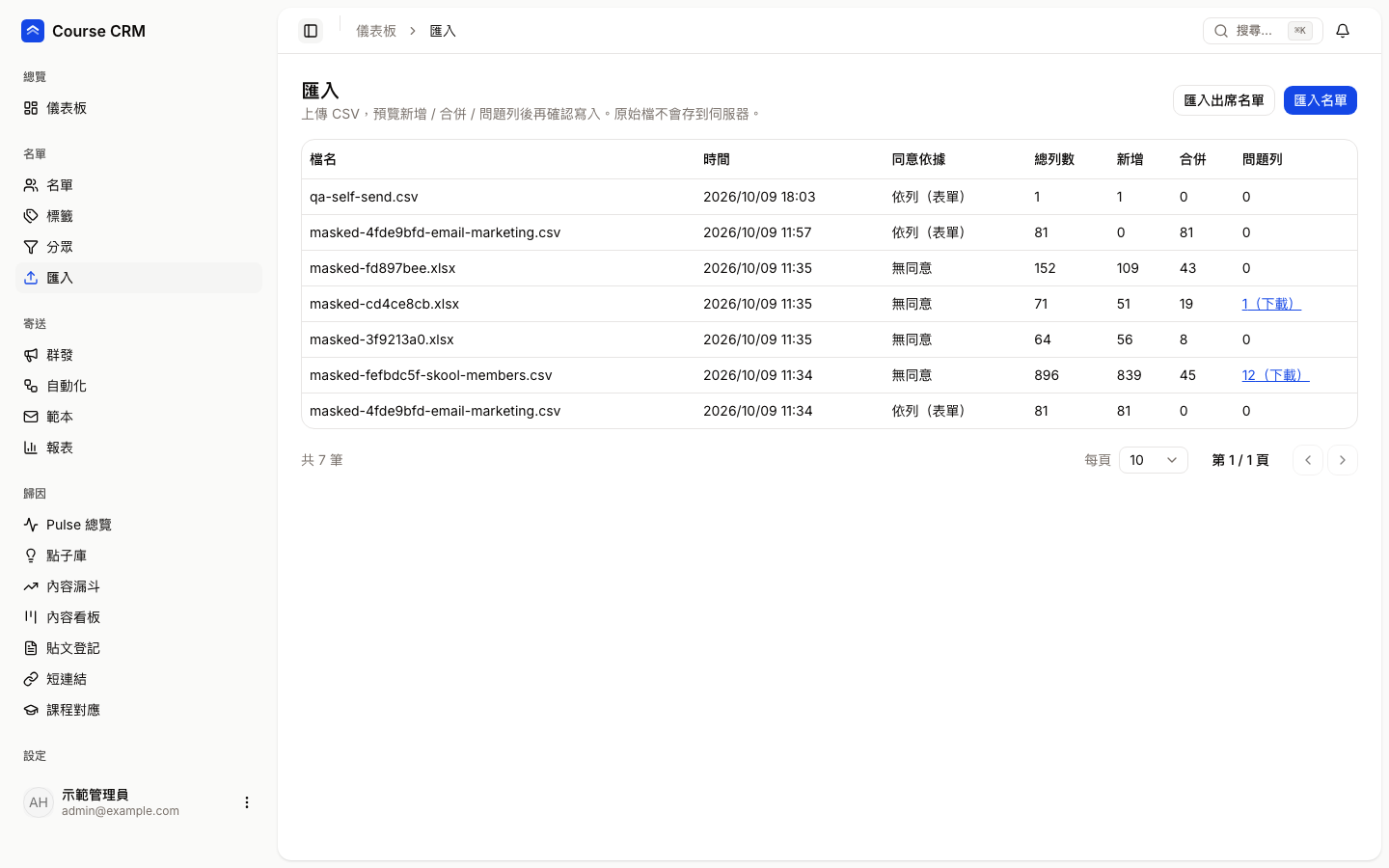Click the 共 7 筆 total count

pos(322,460)
